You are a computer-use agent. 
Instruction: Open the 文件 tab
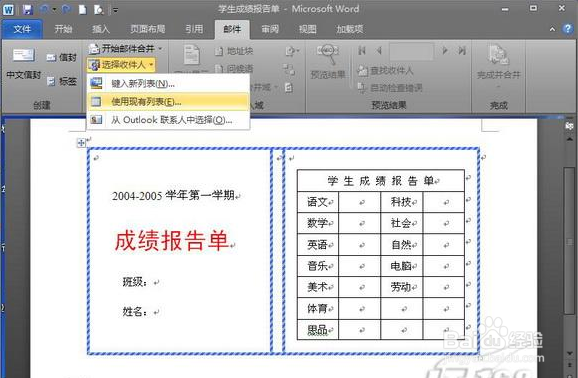[22, 29]
